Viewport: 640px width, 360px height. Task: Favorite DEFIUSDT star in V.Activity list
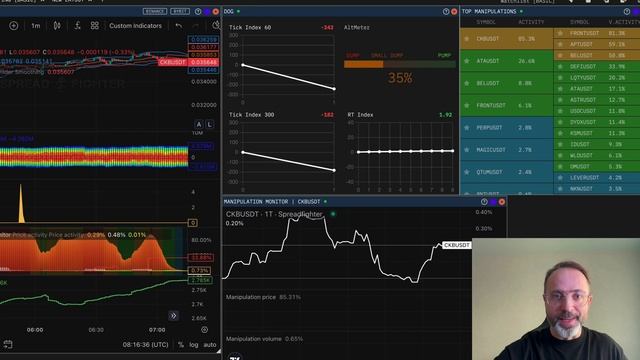point(560,67)
